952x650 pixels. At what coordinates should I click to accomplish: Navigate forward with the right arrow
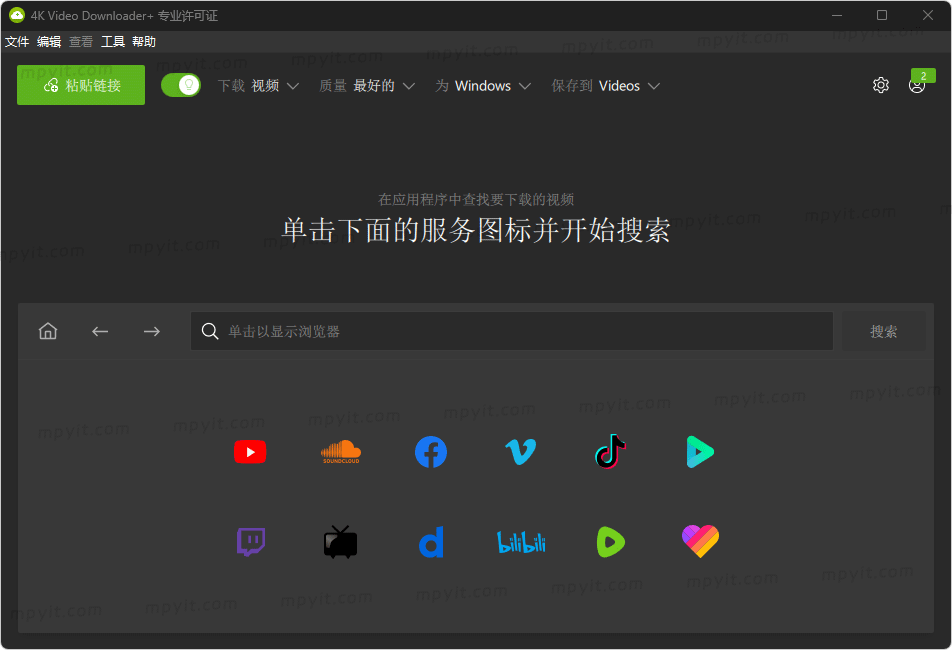click(x=152, y=331)
